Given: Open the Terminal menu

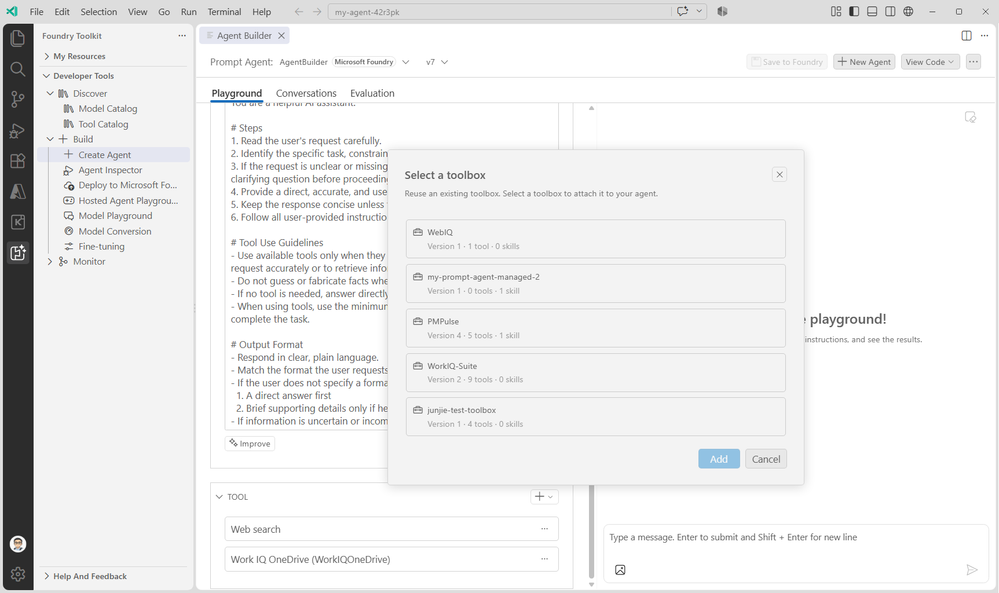Looking at the screenshot, I should (224, 11).
